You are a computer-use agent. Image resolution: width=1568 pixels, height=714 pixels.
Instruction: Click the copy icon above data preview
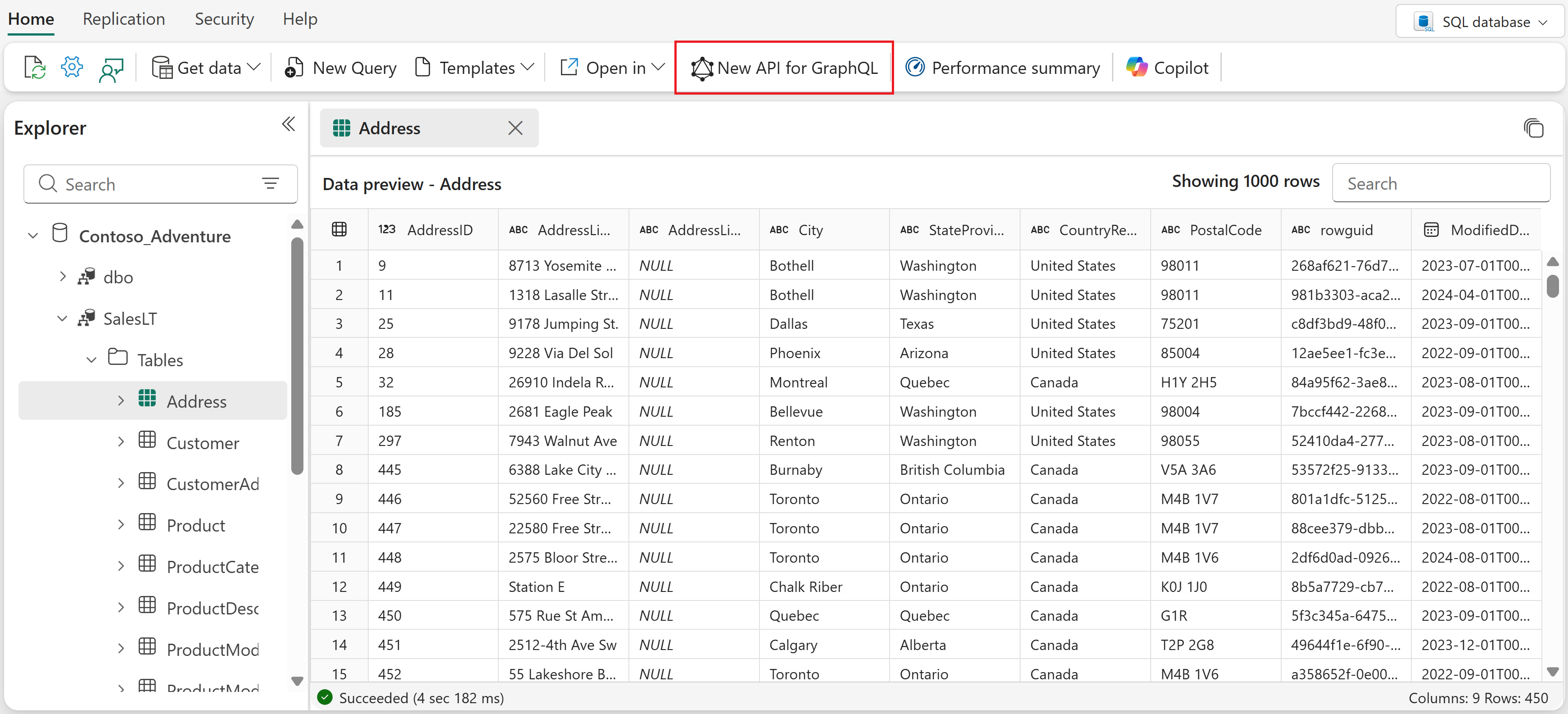pyautogui.click(x=1533, y=128)
